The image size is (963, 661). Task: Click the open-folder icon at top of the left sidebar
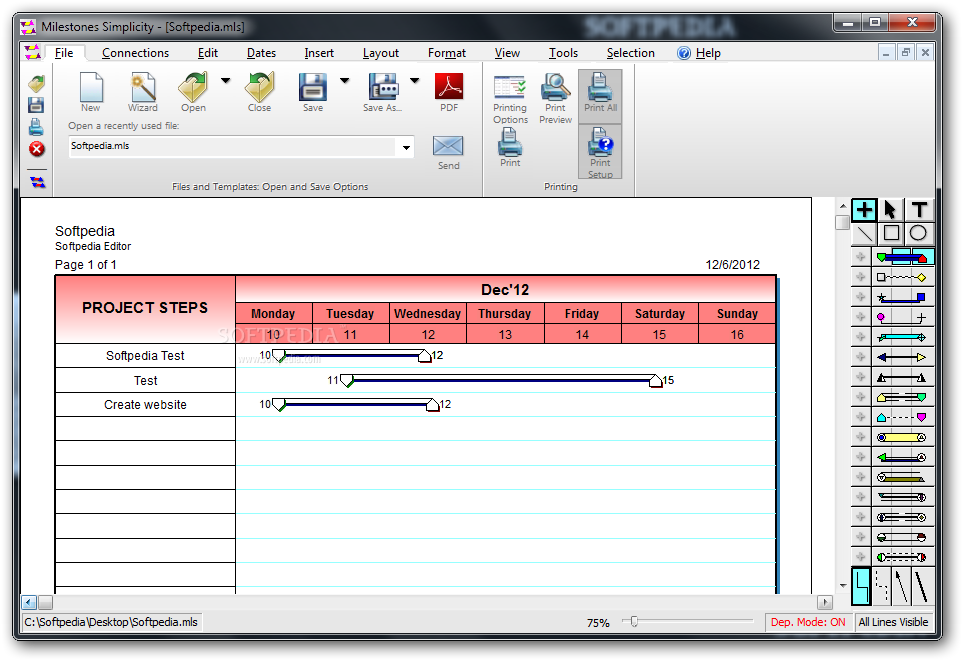click(37, 84)
